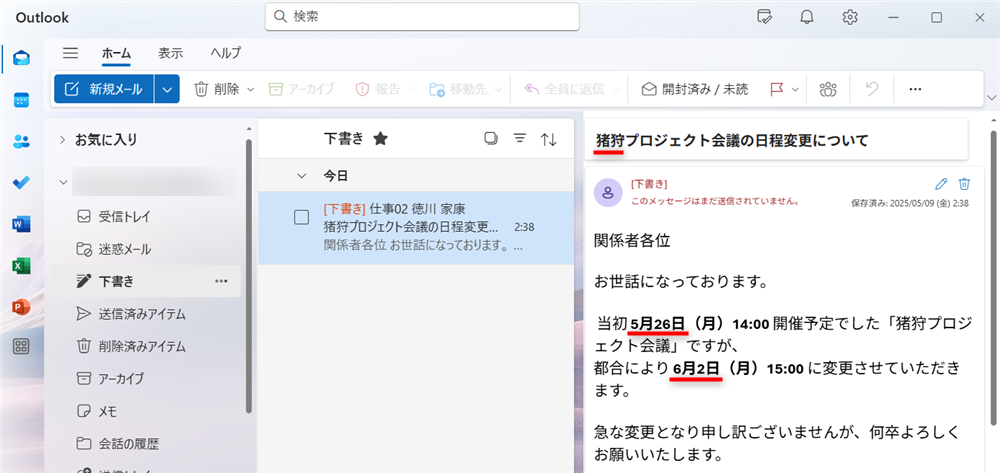Launch Word from the sidebar
Screen dimensions: 1000x473
tap(21, 224)
